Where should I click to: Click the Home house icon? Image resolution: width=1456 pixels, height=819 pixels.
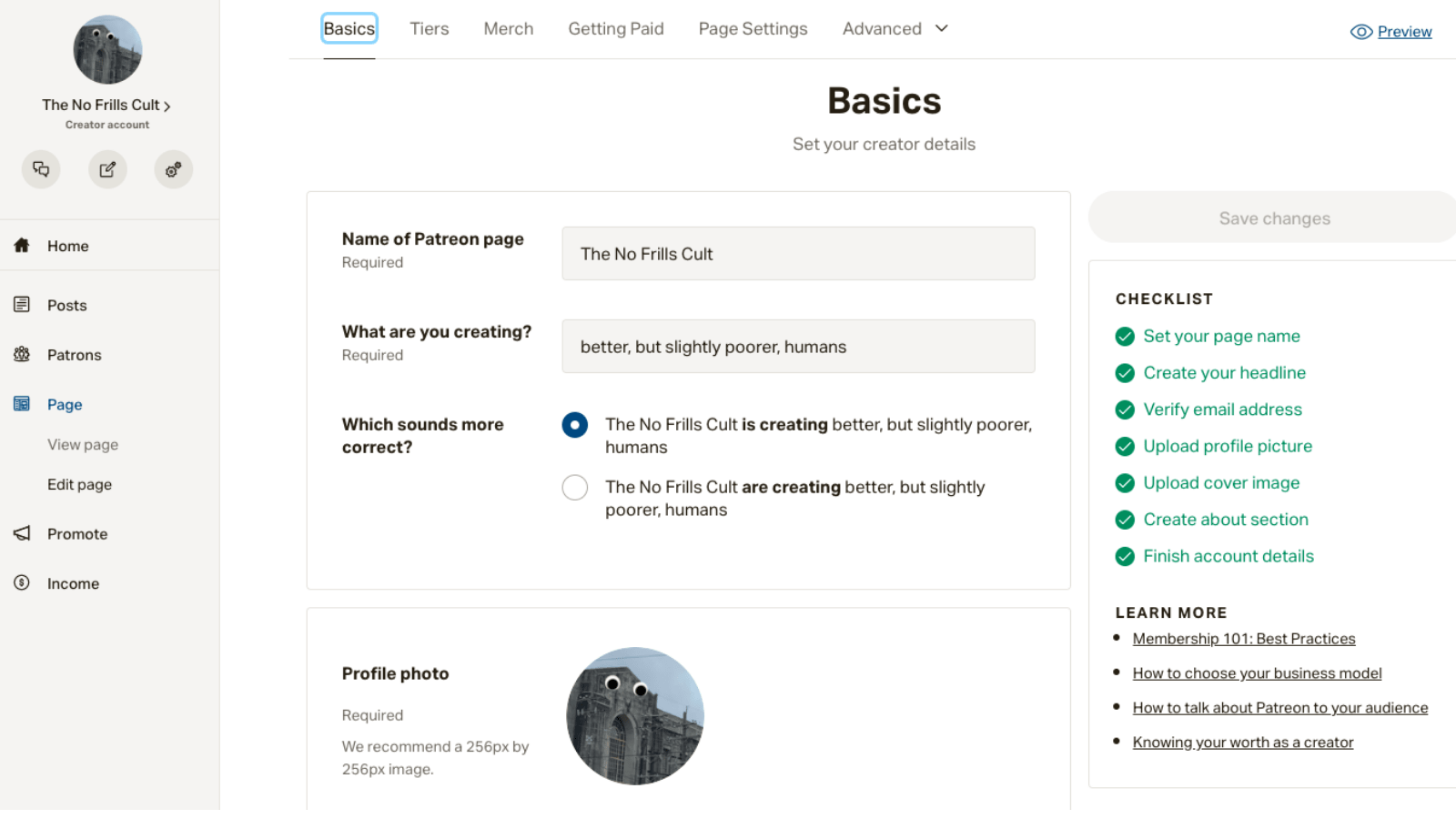click(22, 245)
